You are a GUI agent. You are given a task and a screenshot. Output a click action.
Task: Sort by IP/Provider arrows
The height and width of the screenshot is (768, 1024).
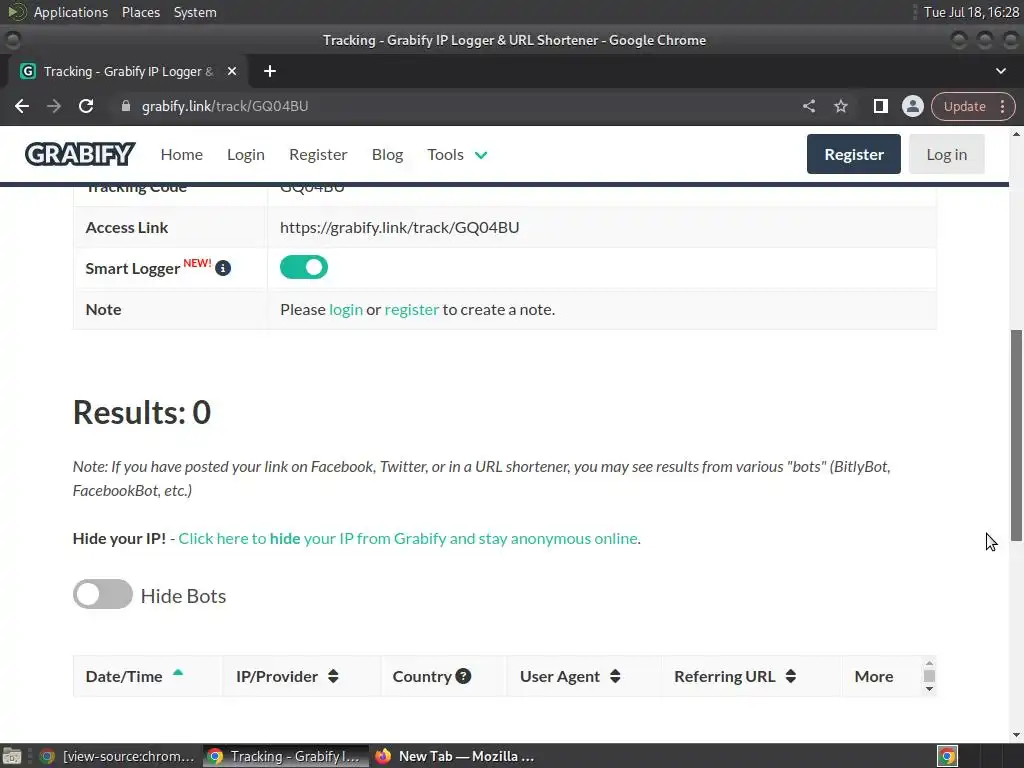pos(333,676)
